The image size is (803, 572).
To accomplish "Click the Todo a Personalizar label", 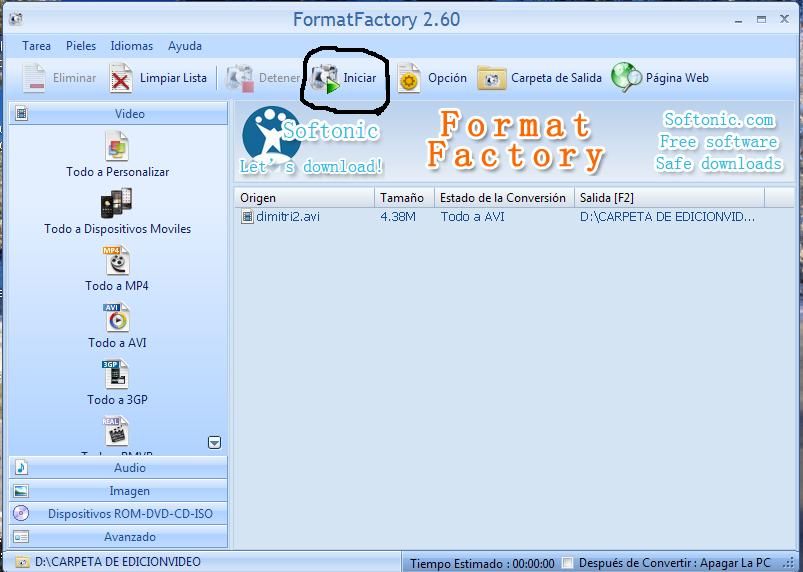I will [117, 172].
